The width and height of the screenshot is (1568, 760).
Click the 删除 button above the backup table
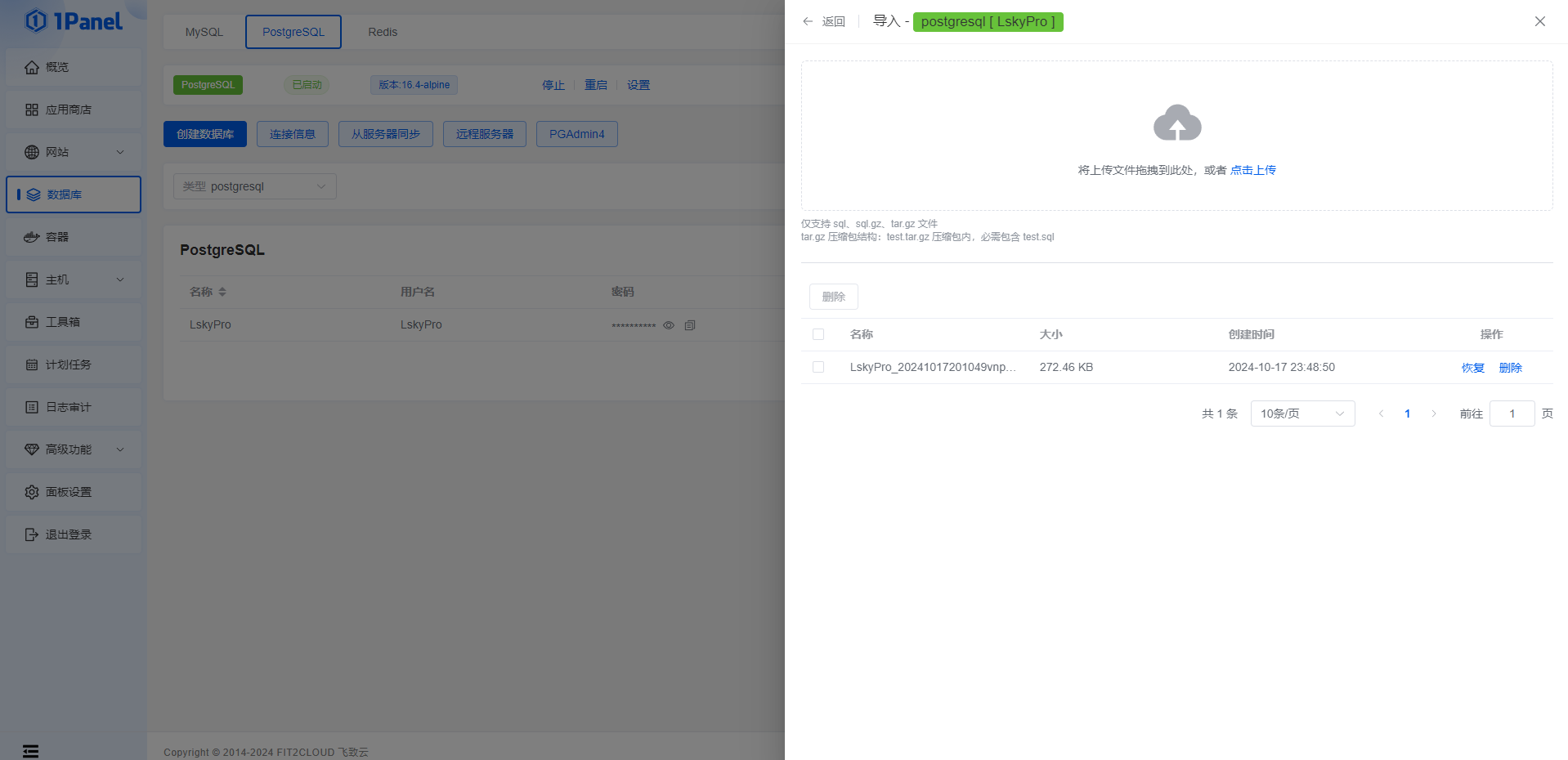tap(834, 297)
